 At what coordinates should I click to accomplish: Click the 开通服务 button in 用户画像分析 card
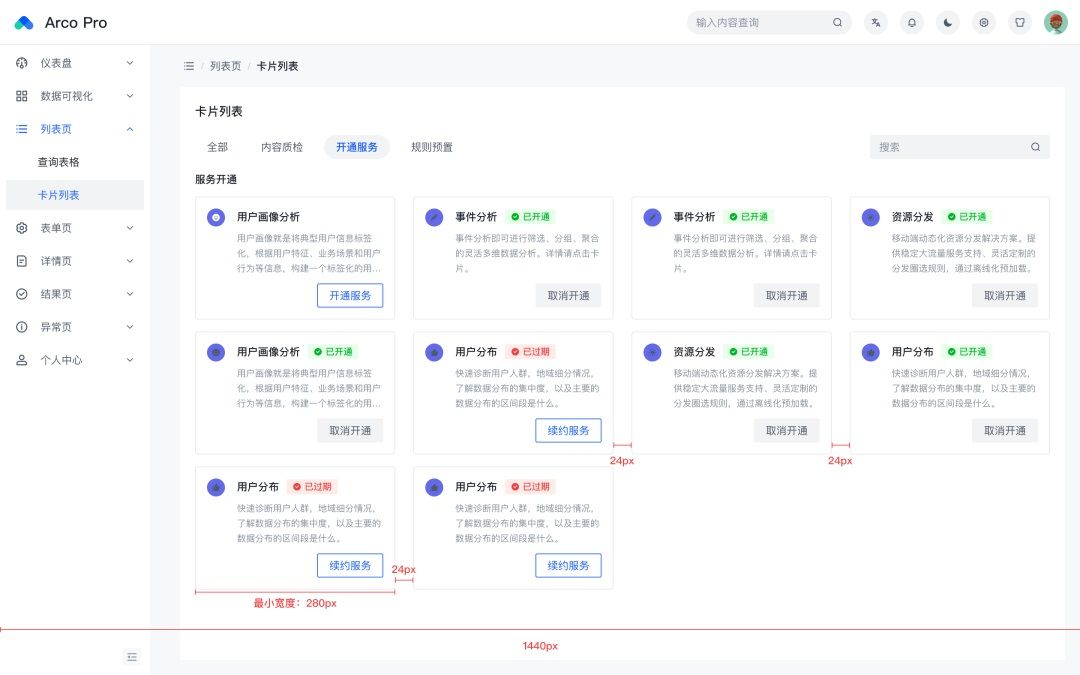(x=350, y=295)
